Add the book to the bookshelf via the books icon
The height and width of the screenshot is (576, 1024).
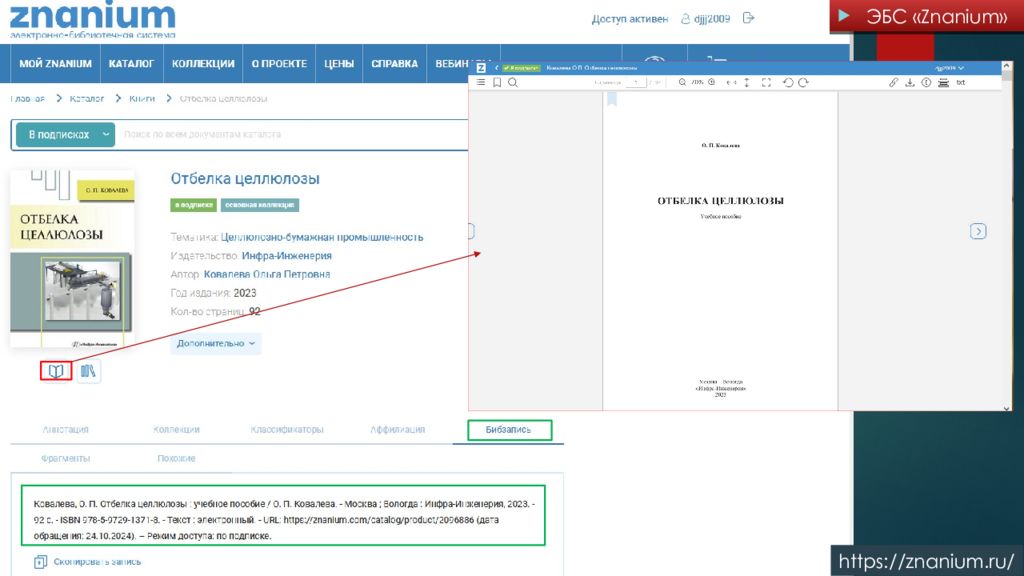[88, 371]
